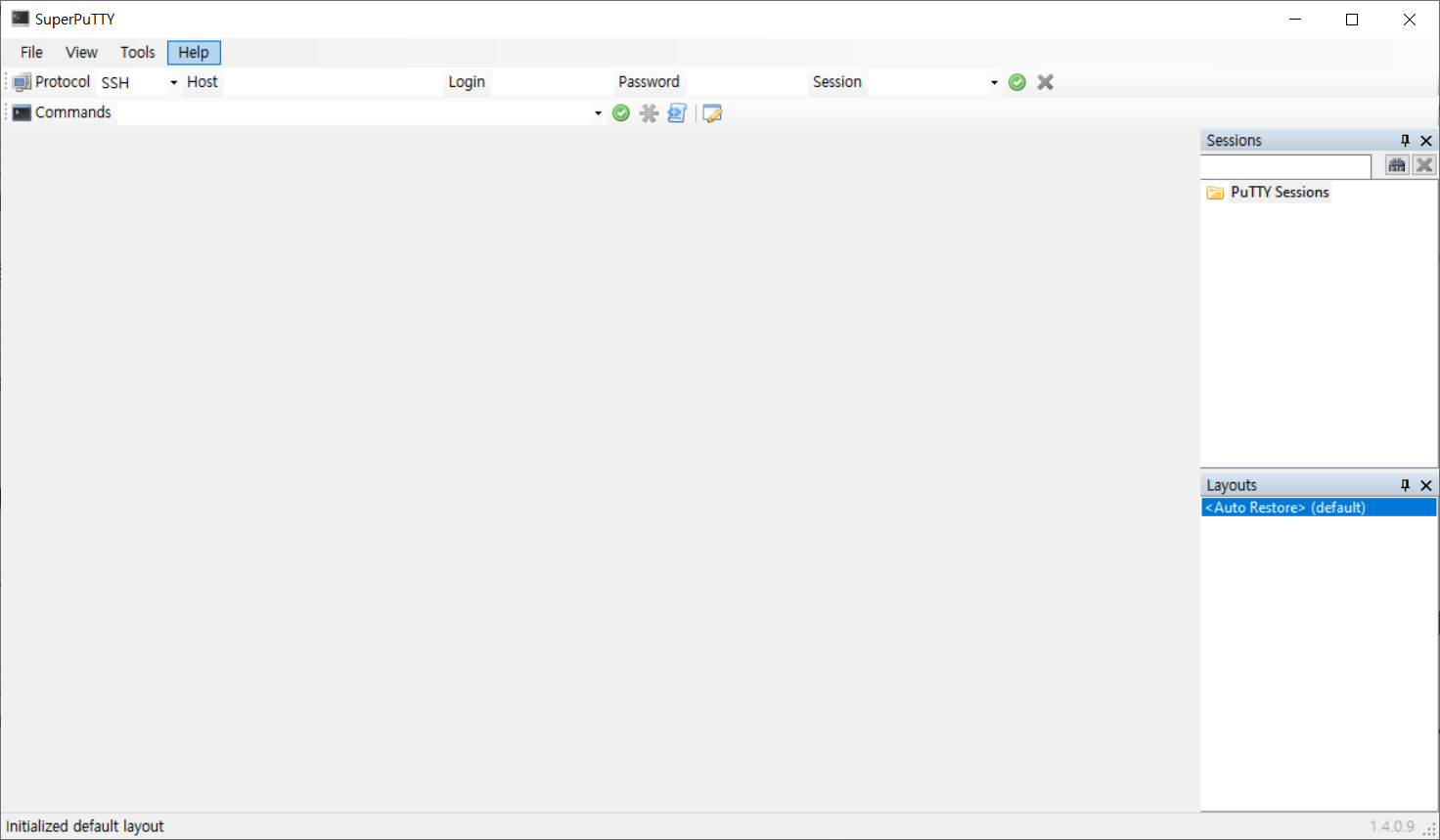Clear session search with X button

click(x=1424, y=165)
